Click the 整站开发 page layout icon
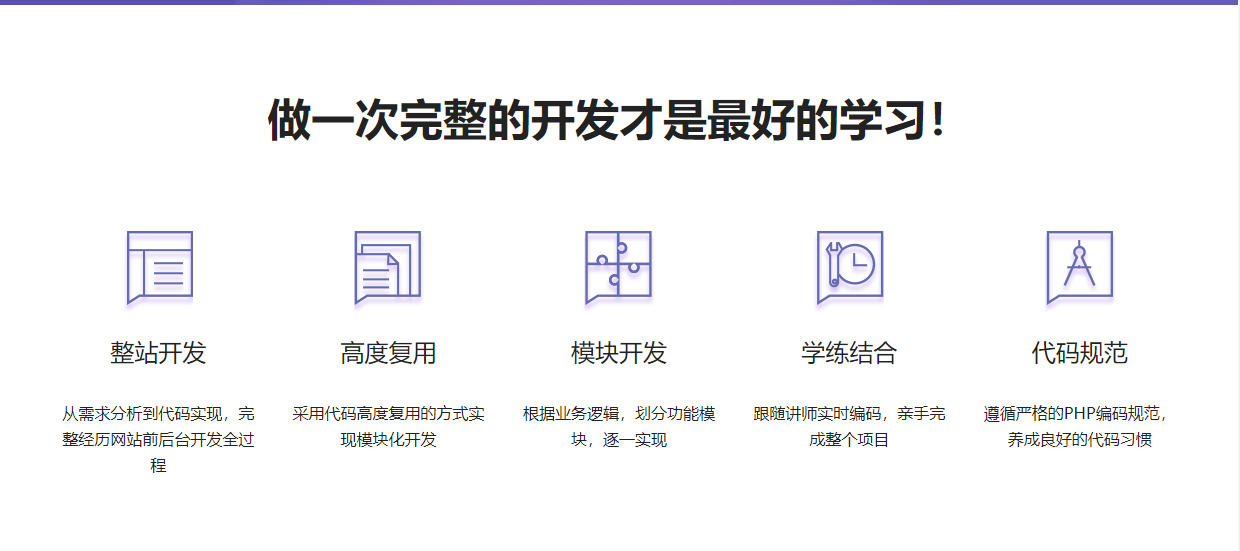Image resolution: width=1240 pixels, height=551 pixels. point(159,267)
